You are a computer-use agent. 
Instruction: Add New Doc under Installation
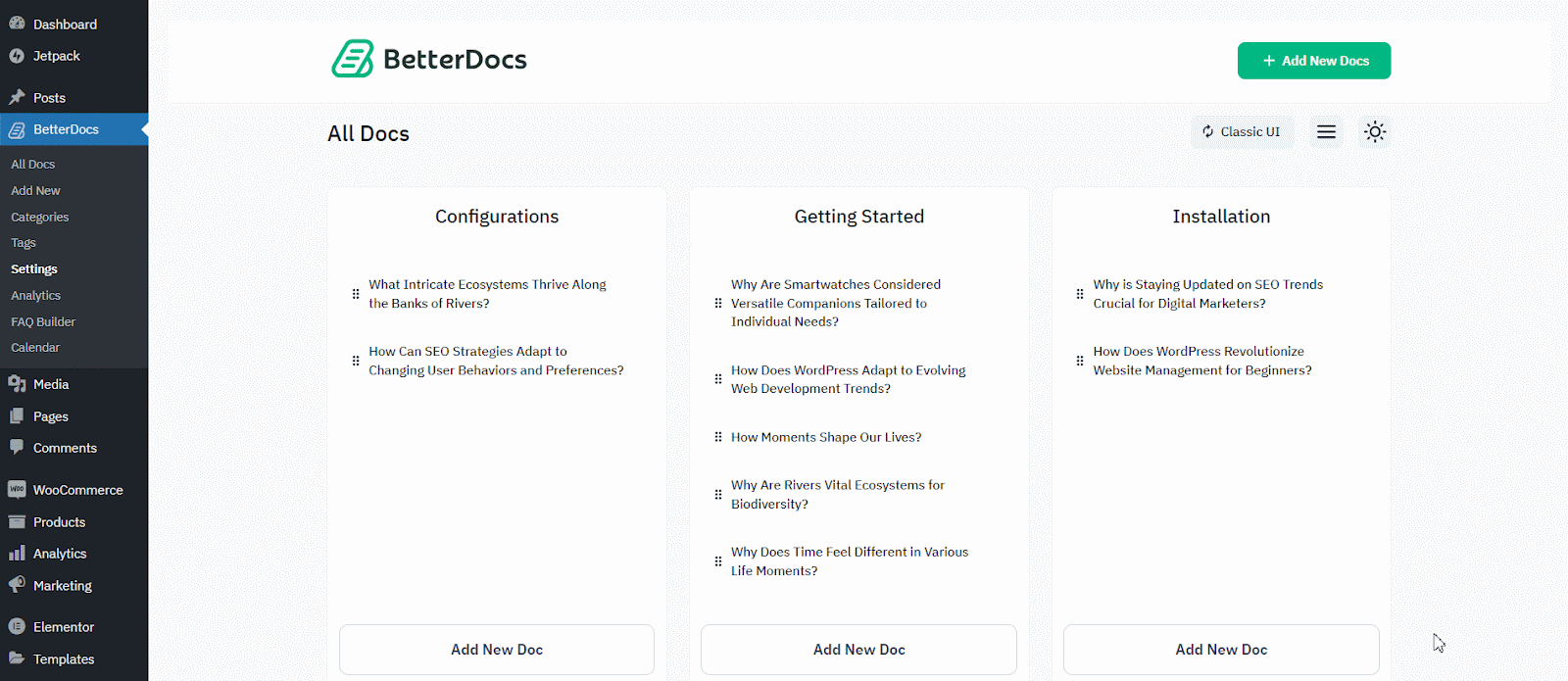tap(1221, 650)
